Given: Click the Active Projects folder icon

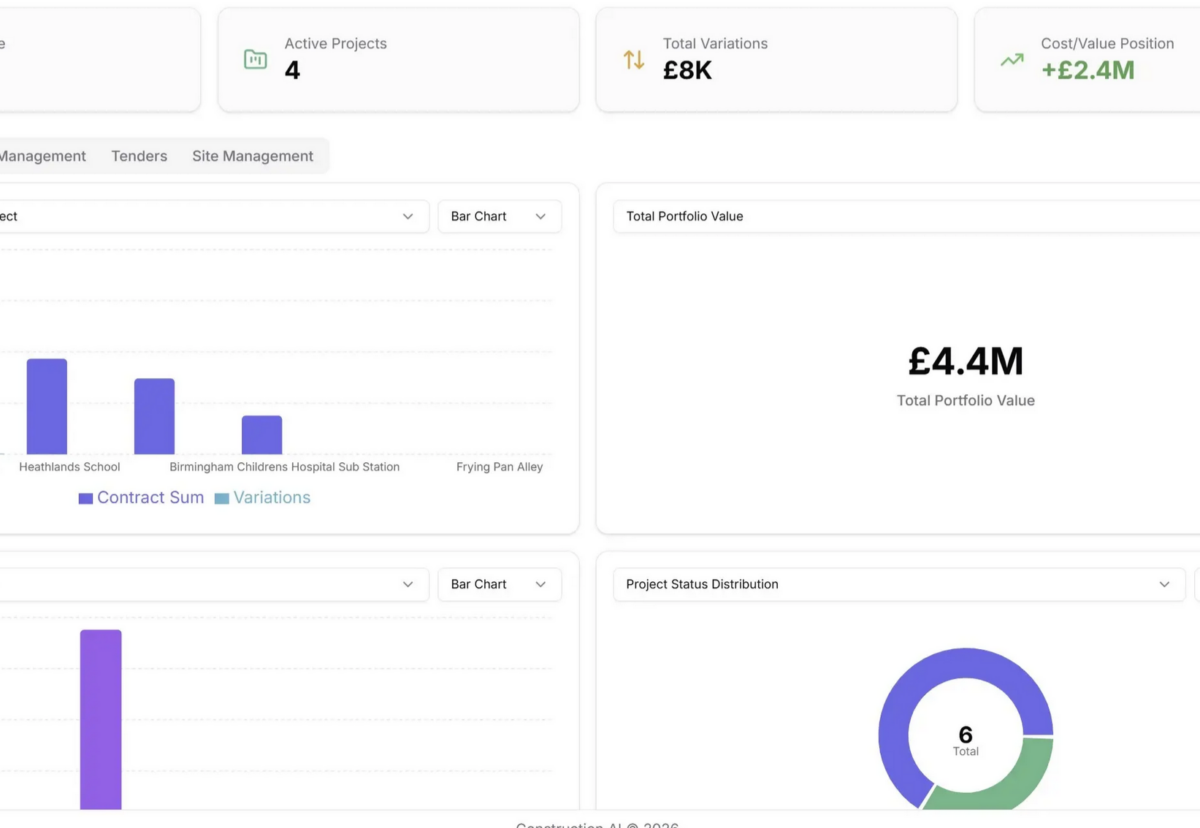Looking at the screenshot, I should point(255,60).
